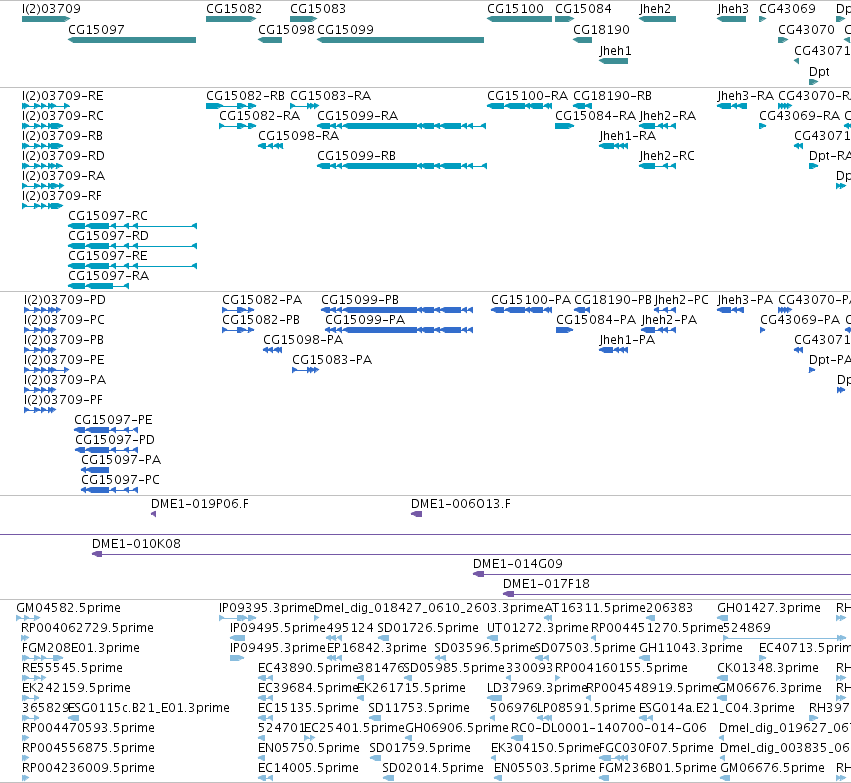Select the CG15083 gene label

click(x=318, y=9)
